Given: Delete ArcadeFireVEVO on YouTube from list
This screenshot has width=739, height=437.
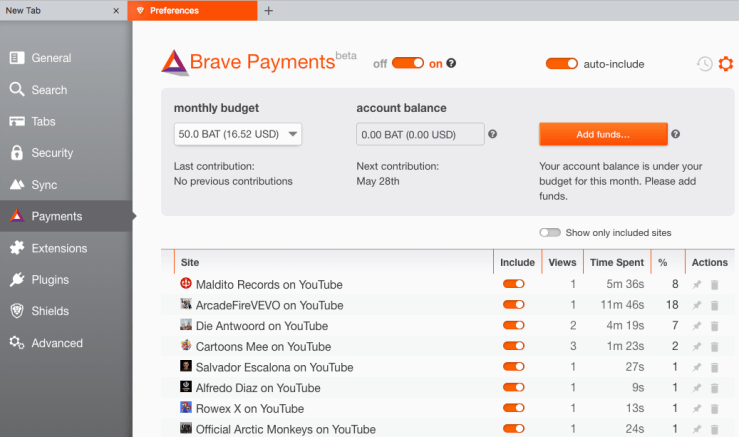Looking at the screenshot, I should click(x=714, y=305).
